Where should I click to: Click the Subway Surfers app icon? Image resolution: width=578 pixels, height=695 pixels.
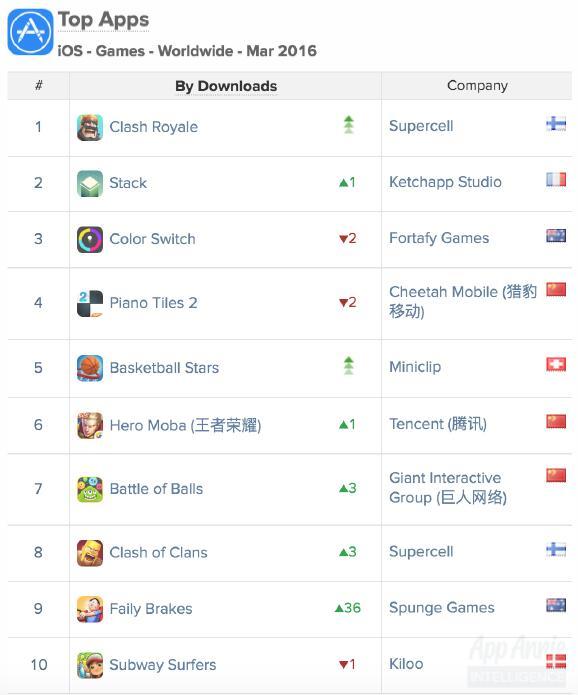tap(90, 665)
